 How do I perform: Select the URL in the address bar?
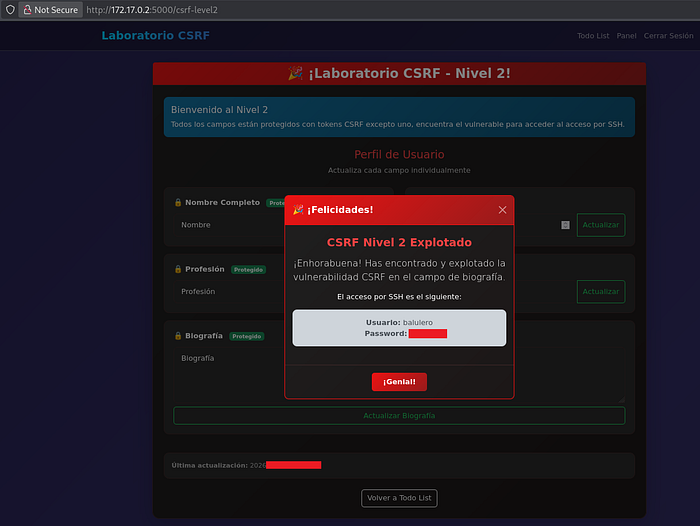pos(152,10)
